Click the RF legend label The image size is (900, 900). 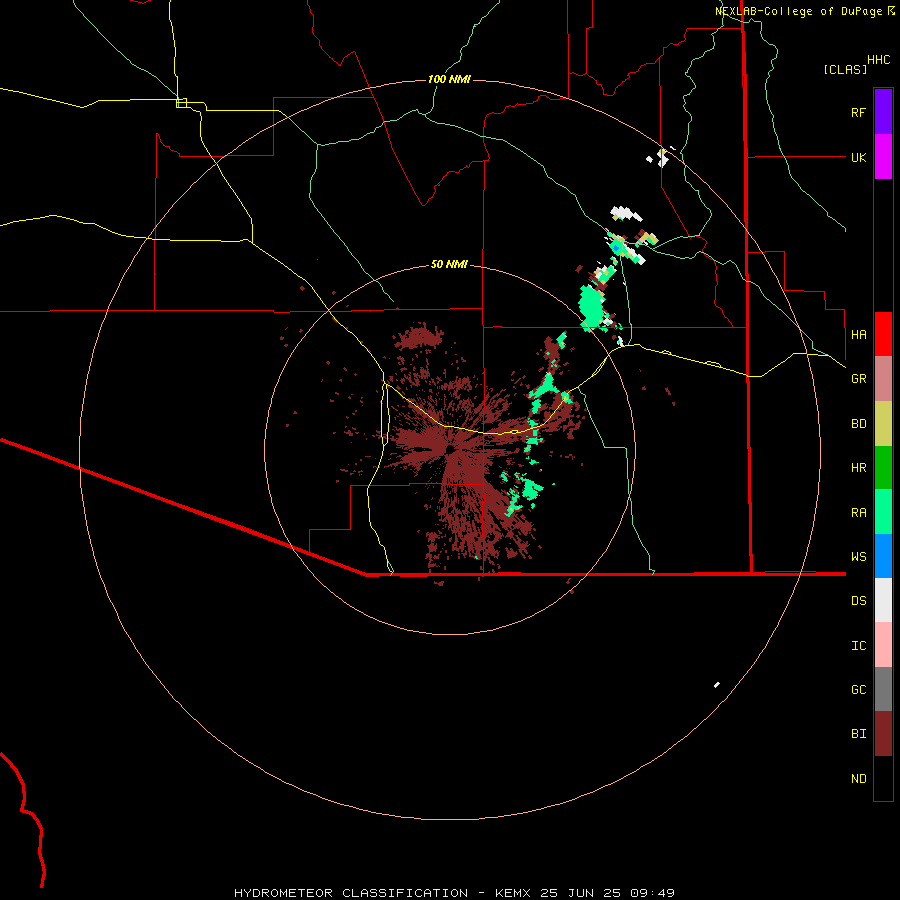click(x=858, y=112)
